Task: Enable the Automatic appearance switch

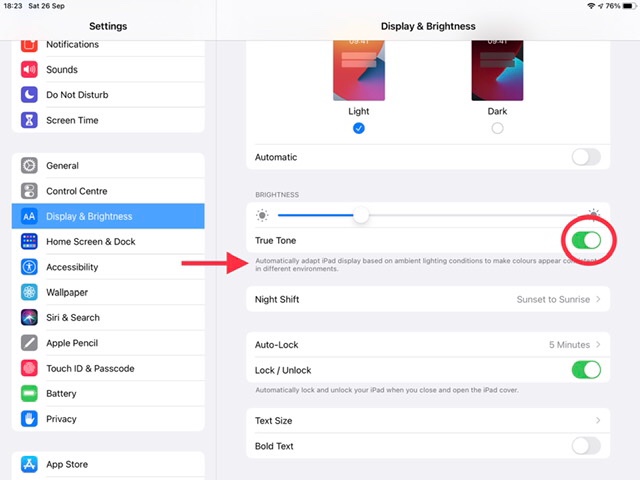Action: tap(585, 157)
